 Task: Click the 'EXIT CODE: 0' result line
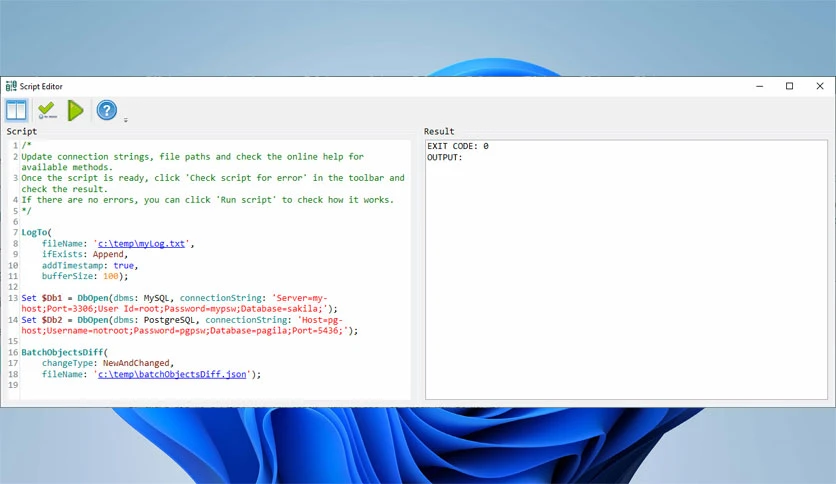point(457,146)
